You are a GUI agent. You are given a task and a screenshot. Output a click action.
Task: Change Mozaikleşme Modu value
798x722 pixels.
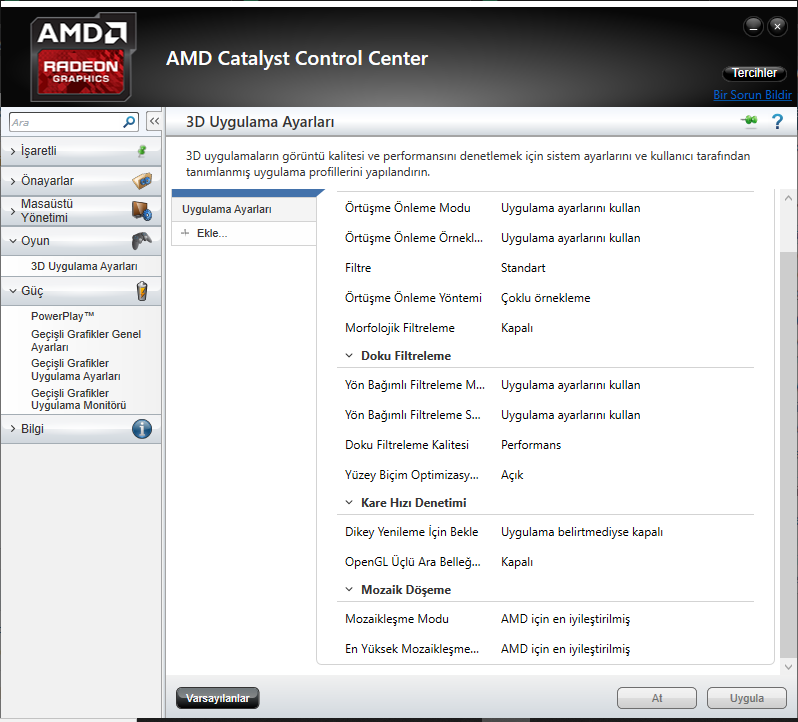pos(565,619)
